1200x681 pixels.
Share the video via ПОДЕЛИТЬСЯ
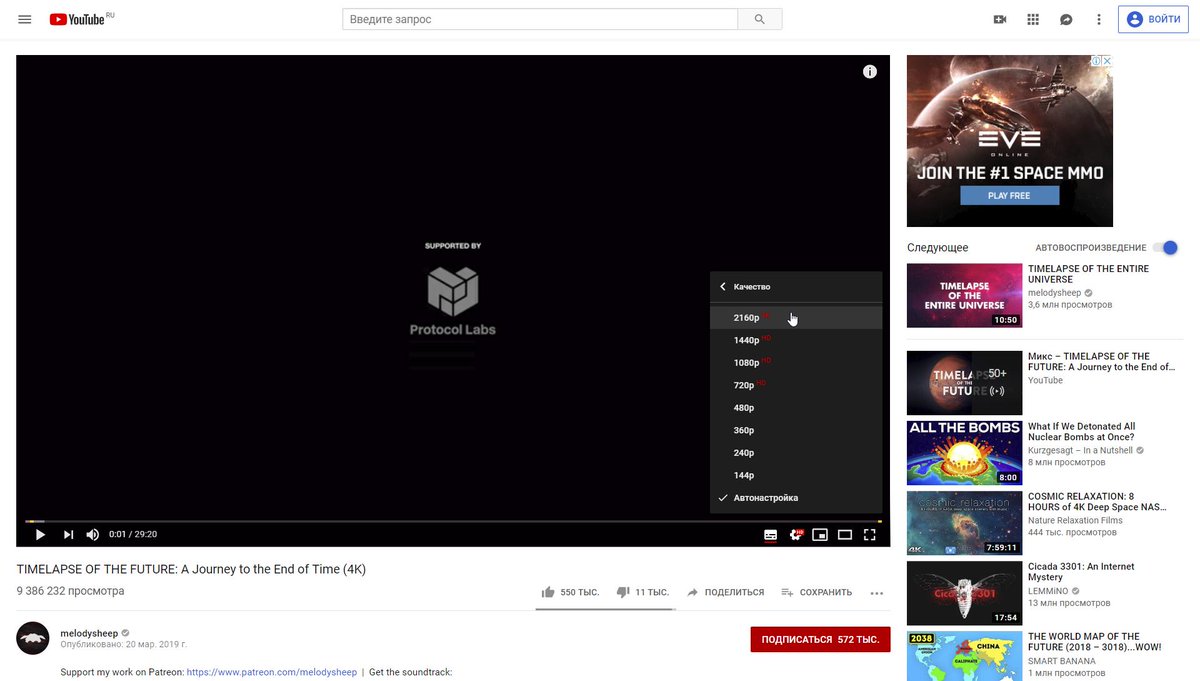(725, 592)
